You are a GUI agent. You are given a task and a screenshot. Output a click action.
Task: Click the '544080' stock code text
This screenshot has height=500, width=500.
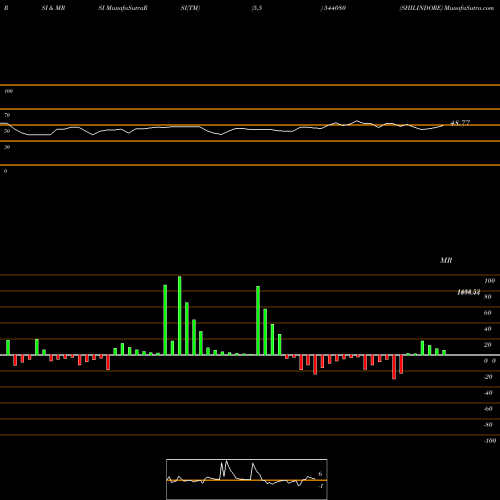tap(334, 8)
